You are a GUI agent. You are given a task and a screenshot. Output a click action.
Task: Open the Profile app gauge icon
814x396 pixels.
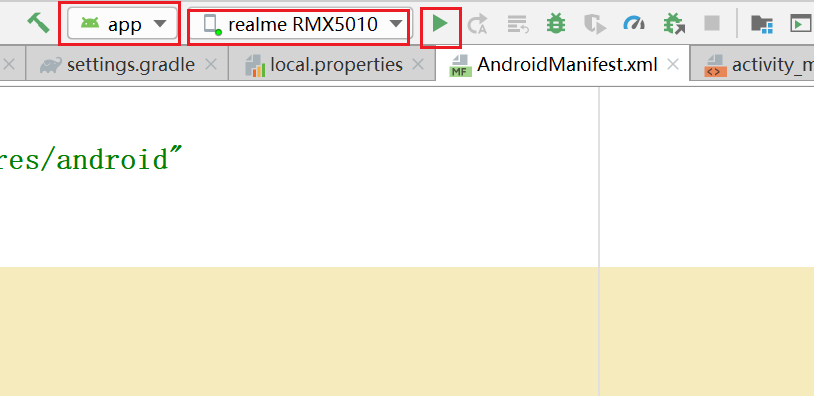click(x=634, y=23)
